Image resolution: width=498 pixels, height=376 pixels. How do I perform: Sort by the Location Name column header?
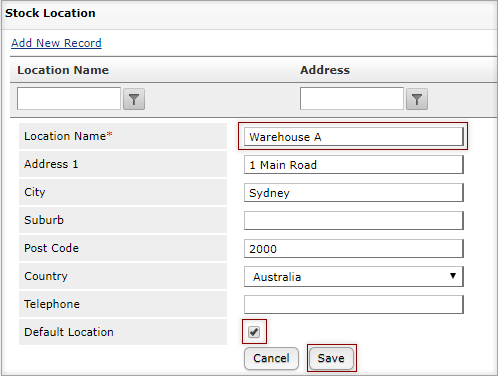63,70
